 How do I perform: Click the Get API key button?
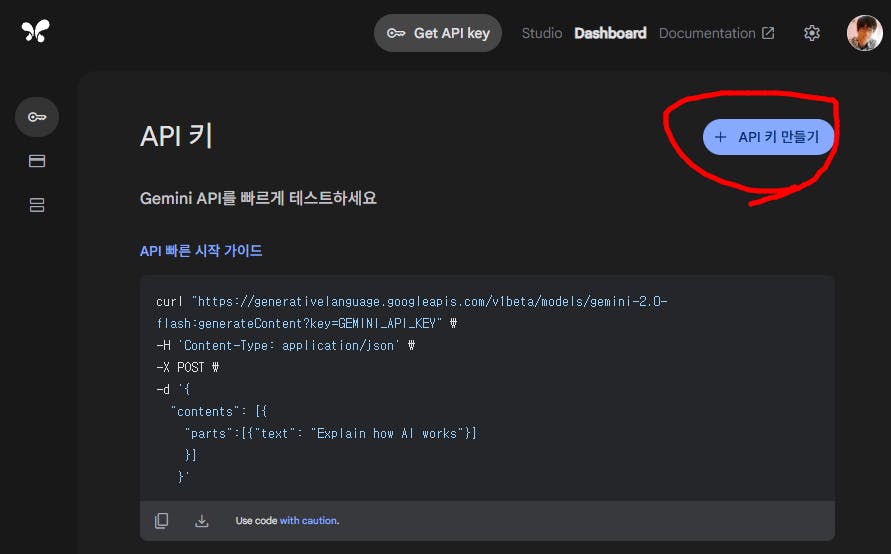pyautogui.click(x=438, y=33)
